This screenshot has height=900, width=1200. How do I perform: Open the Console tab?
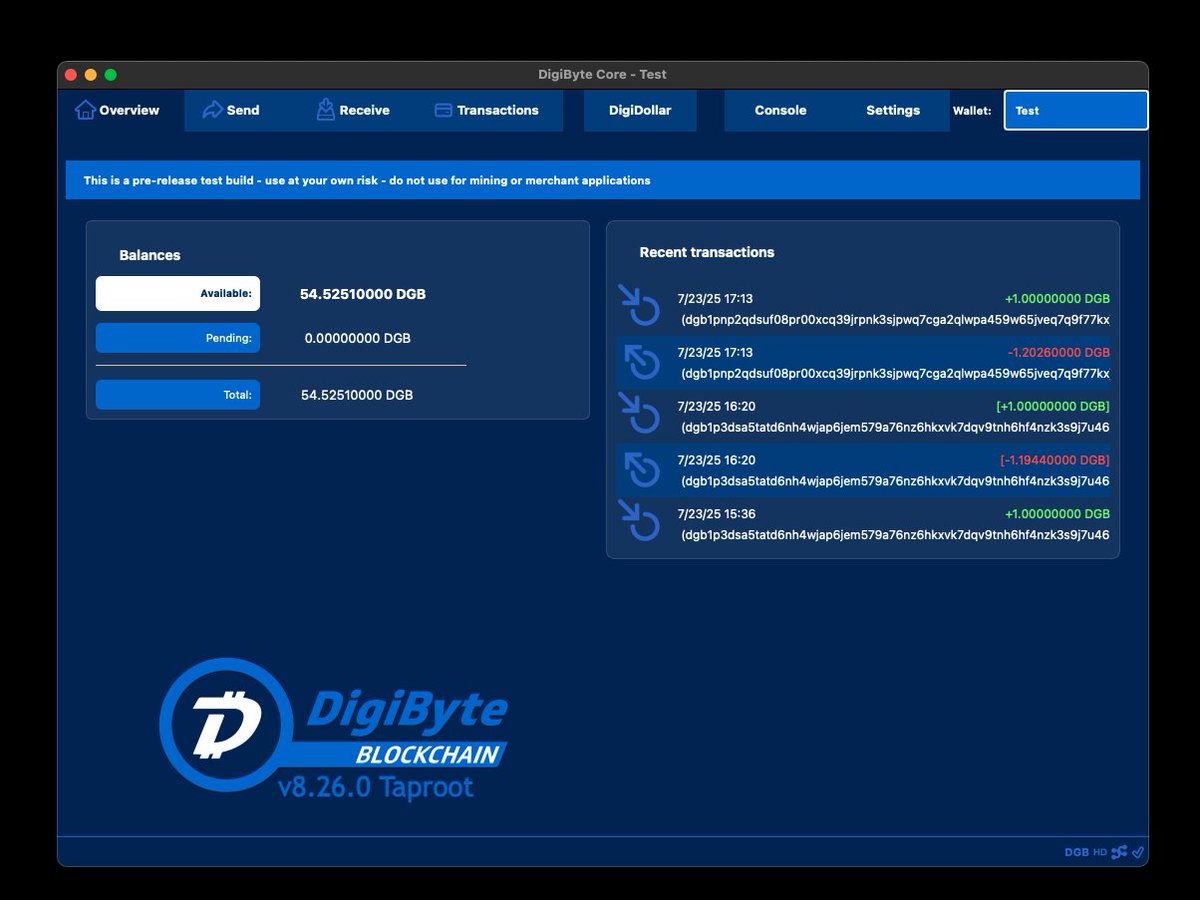tap(780, 110)
